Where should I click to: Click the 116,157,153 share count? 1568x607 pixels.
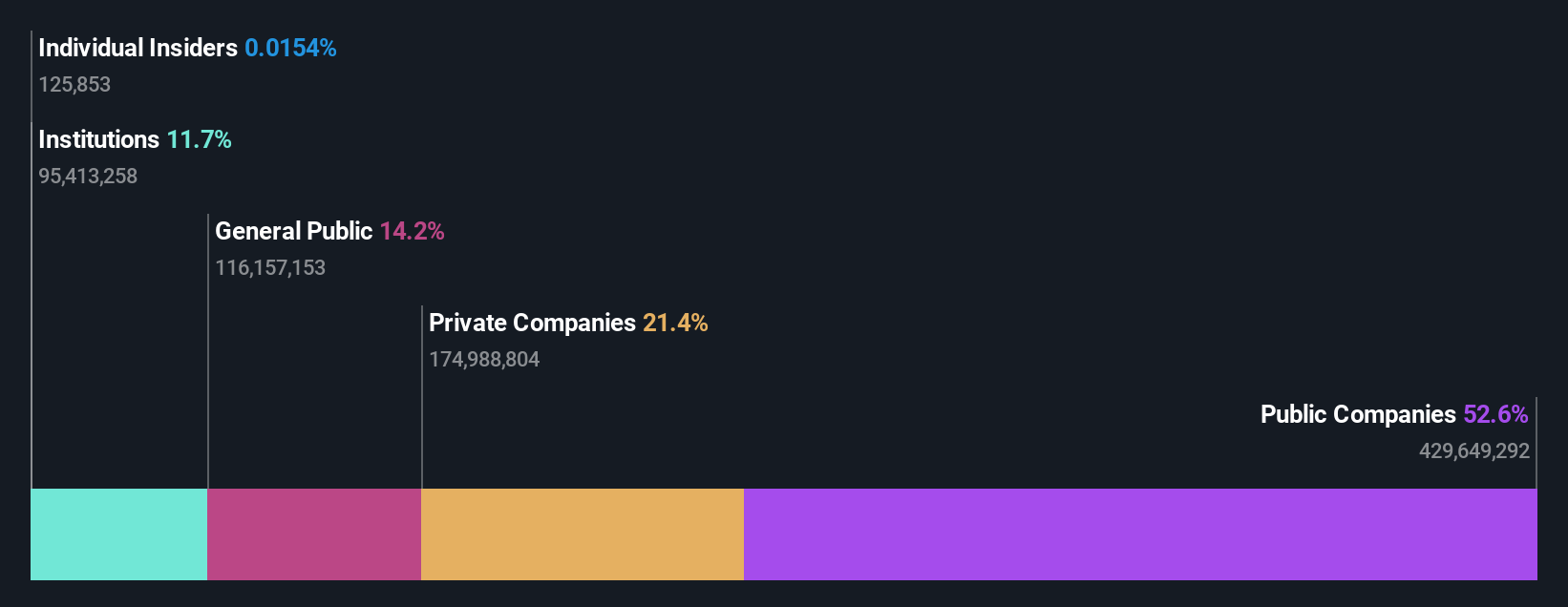(x=270, y=268)
